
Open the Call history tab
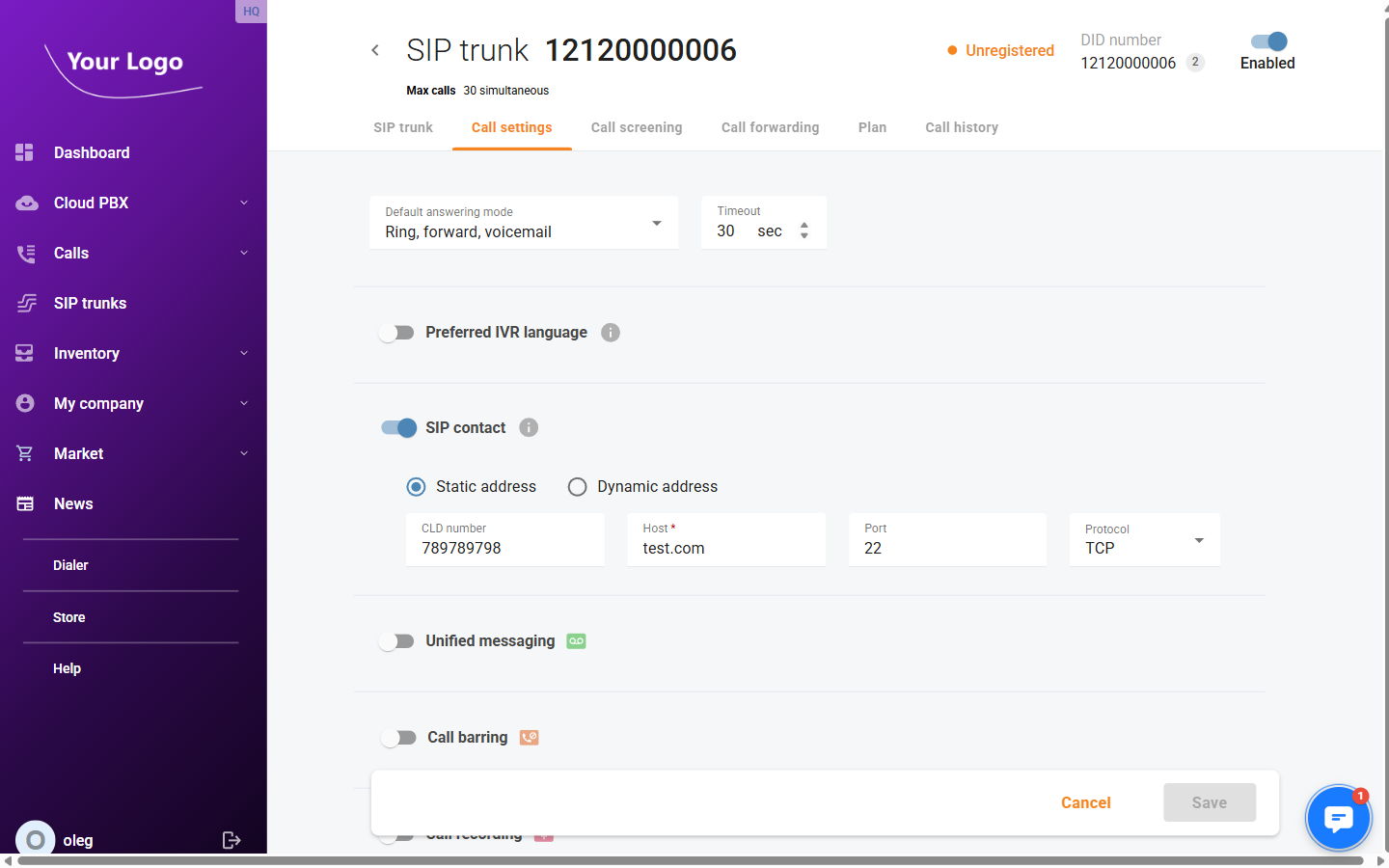pyautogui.click(x=961, y=127)
